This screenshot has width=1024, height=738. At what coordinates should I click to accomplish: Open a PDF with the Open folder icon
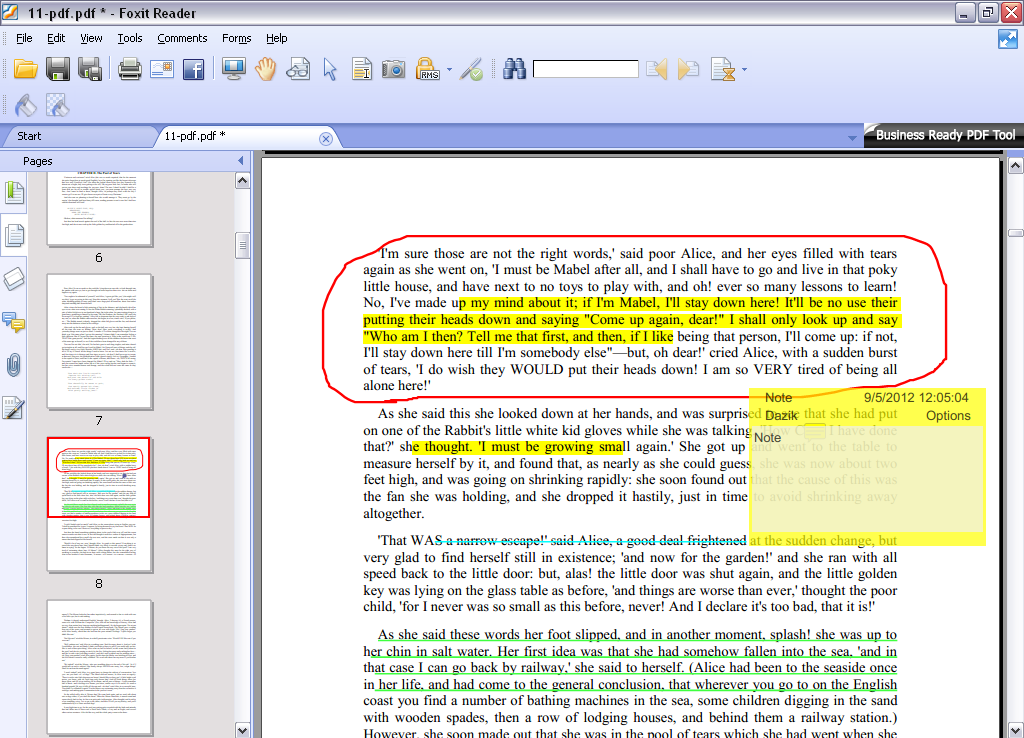[27, 69]
